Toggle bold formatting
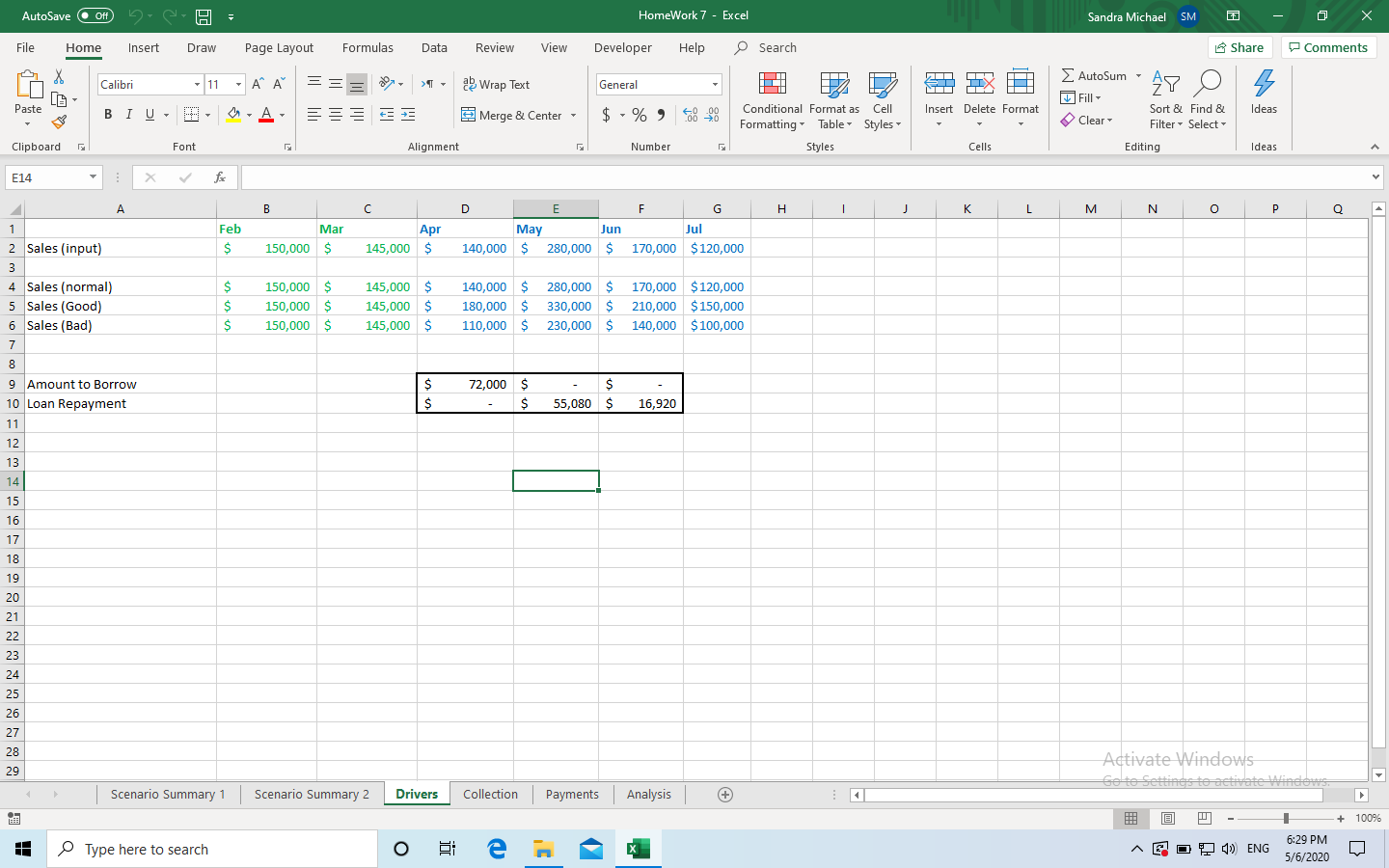Screen dimensions: 1389x868 pyautogui.click(x=108, y=114)
